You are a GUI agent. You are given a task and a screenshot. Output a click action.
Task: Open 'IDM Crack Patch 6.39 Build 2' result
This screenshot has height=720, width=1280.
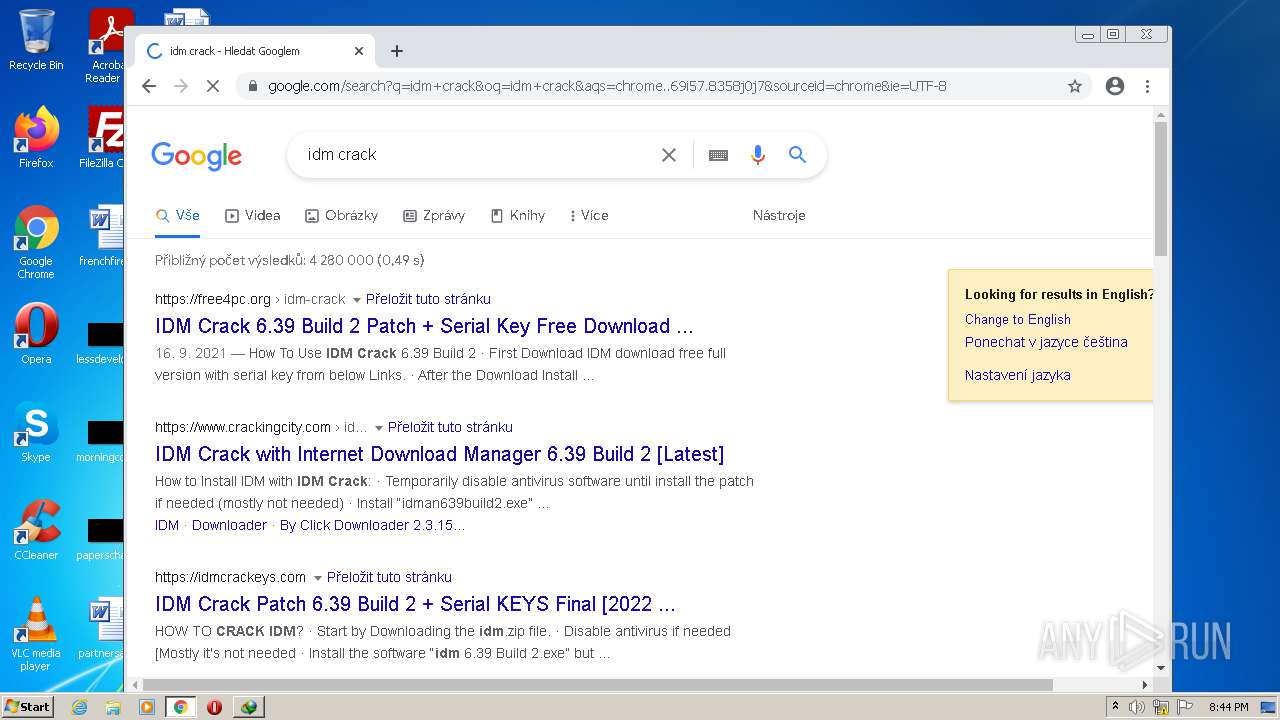coord(416,604)
